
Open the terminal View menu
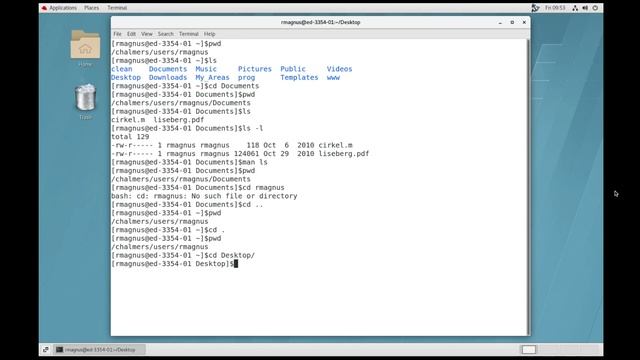tap(147, 34)
